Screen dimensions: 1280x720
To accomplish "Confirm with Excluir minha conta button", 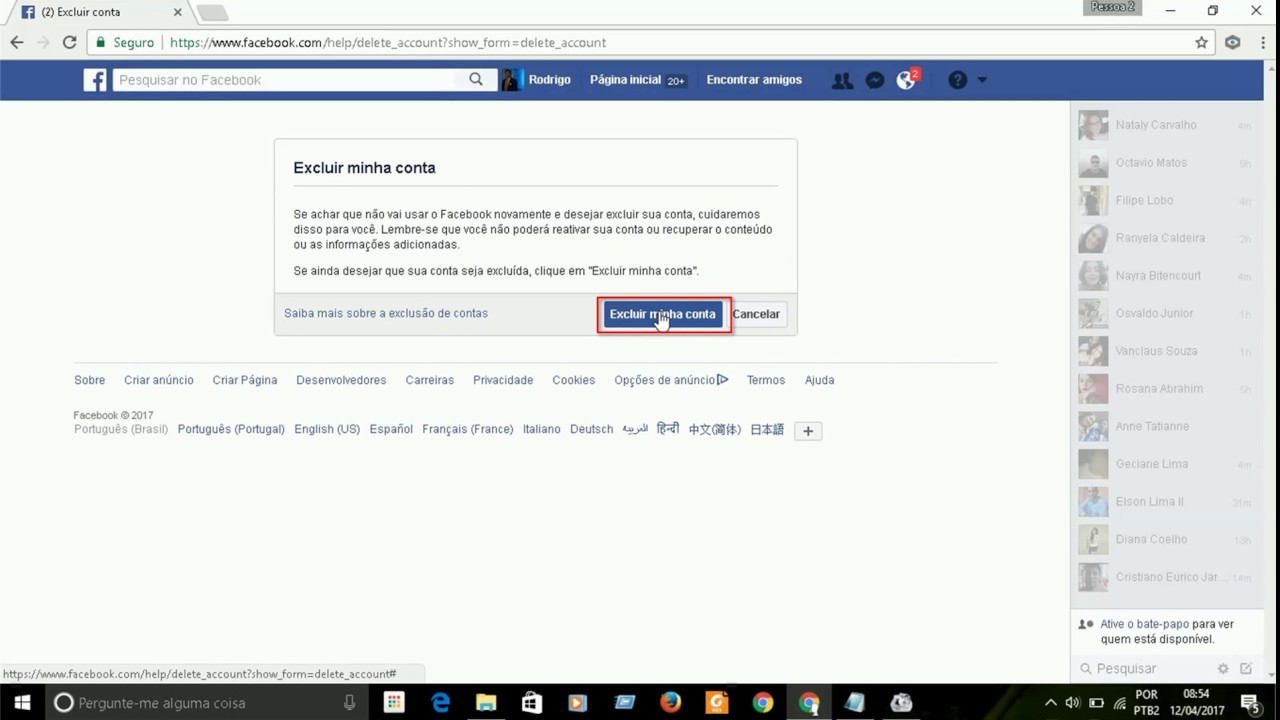I will coord(663,314).
